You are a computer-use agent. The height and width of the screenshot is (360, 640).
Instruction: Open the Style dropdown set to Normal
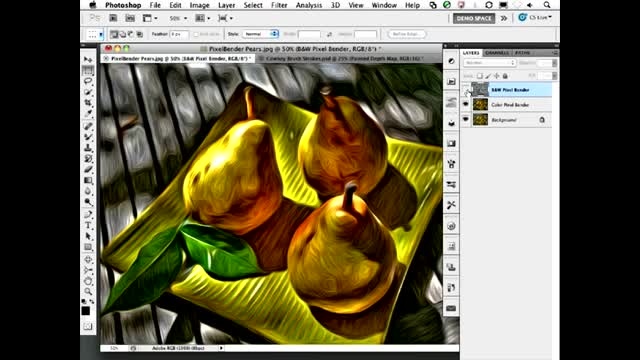tap(260, 34)
